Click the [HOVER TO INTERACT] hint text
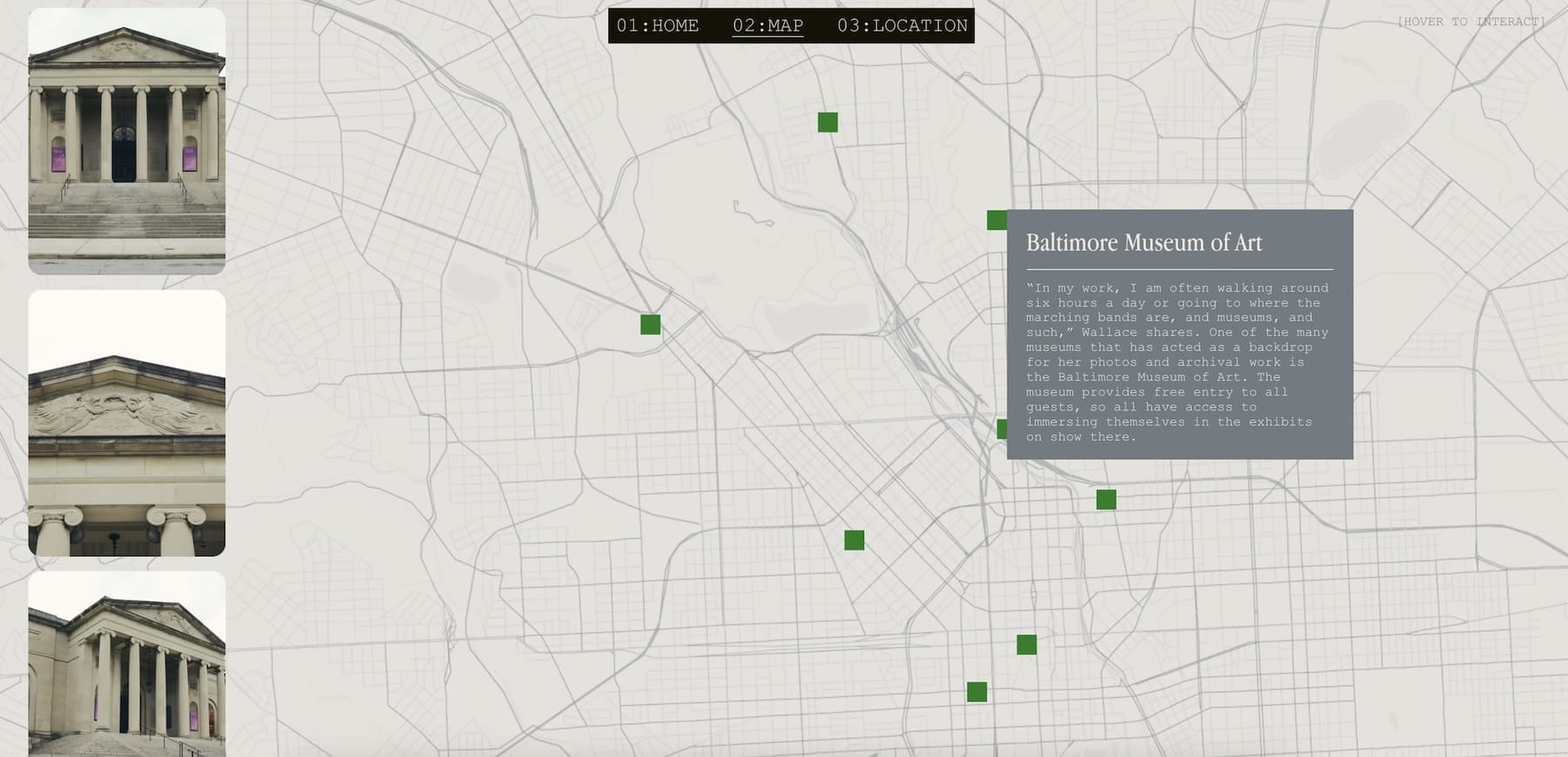 click(x=1471, y=22)
